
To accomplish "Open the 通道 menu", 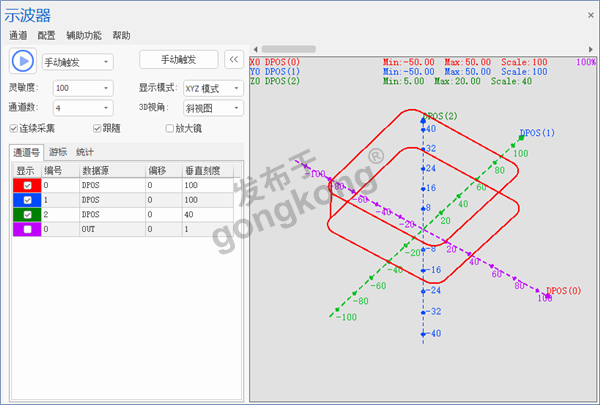I will tap(18, 34).
